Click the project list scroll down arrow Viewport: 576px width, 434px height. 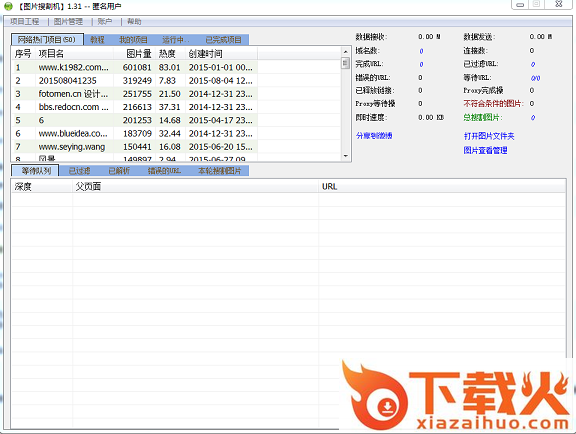[x=345, y=156]
